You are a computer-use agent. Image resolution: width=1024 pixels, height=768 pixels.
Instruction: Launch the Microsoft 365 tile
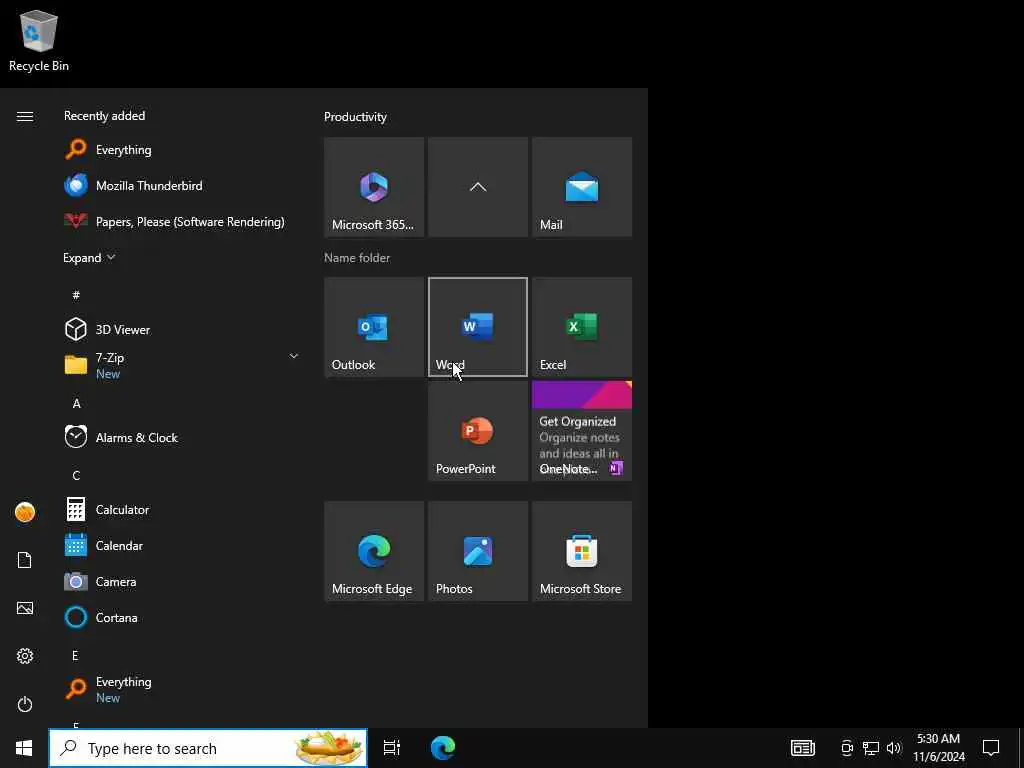374,187
